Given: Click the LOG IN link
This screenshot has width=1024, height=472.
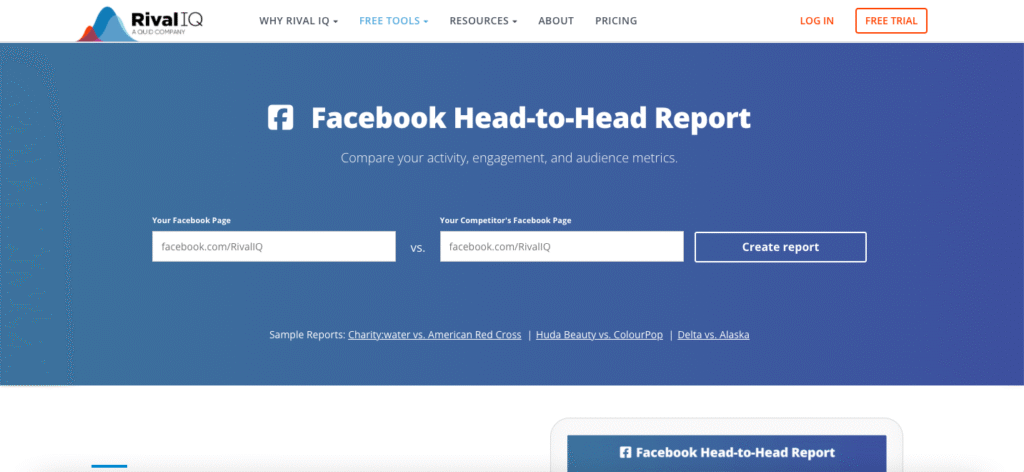Looking at the screenshot, I should click(x=816, y=21).
